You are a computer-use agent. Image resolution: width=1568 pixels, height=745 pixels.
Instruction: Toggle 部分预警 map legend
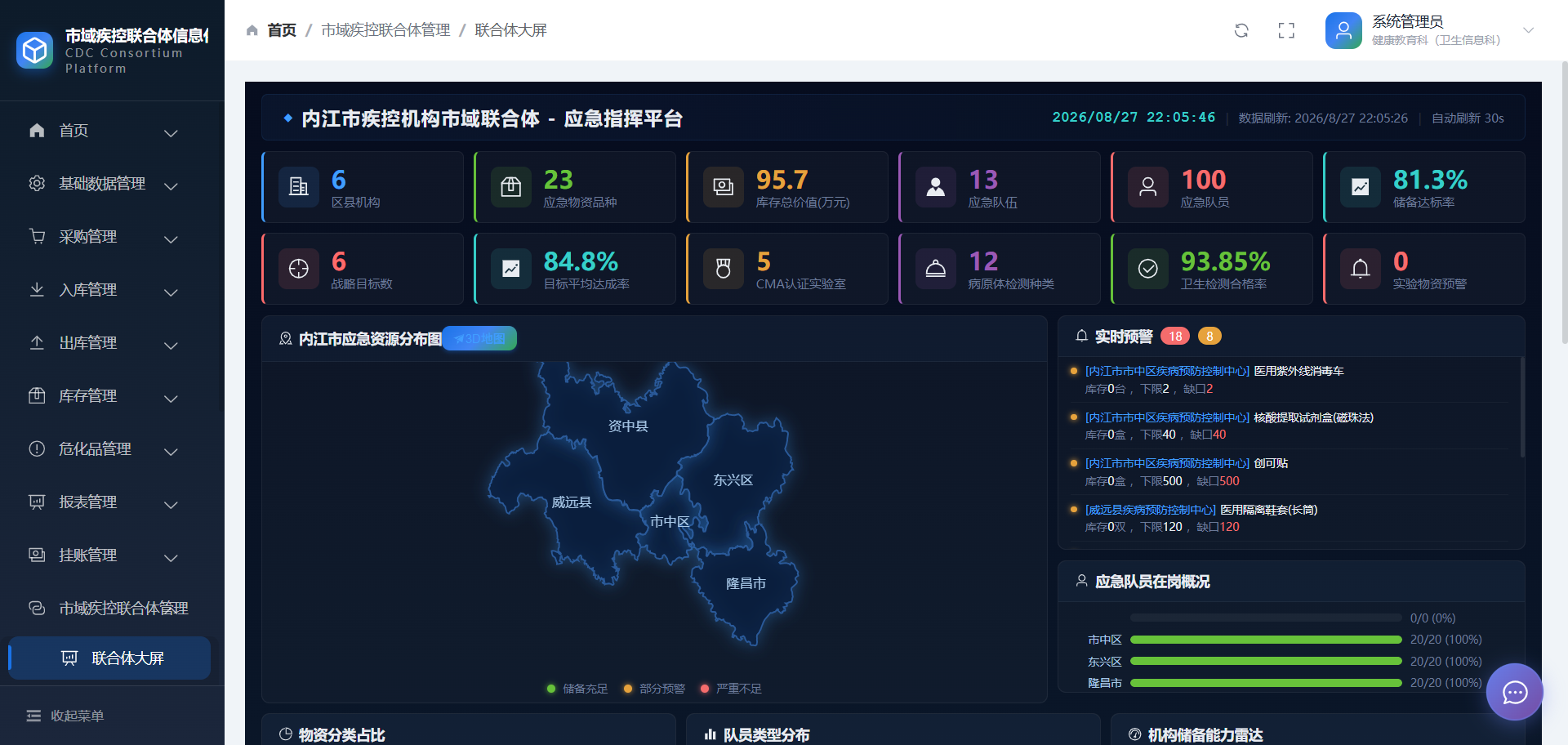pyautogui.click(x=654, y=689)
